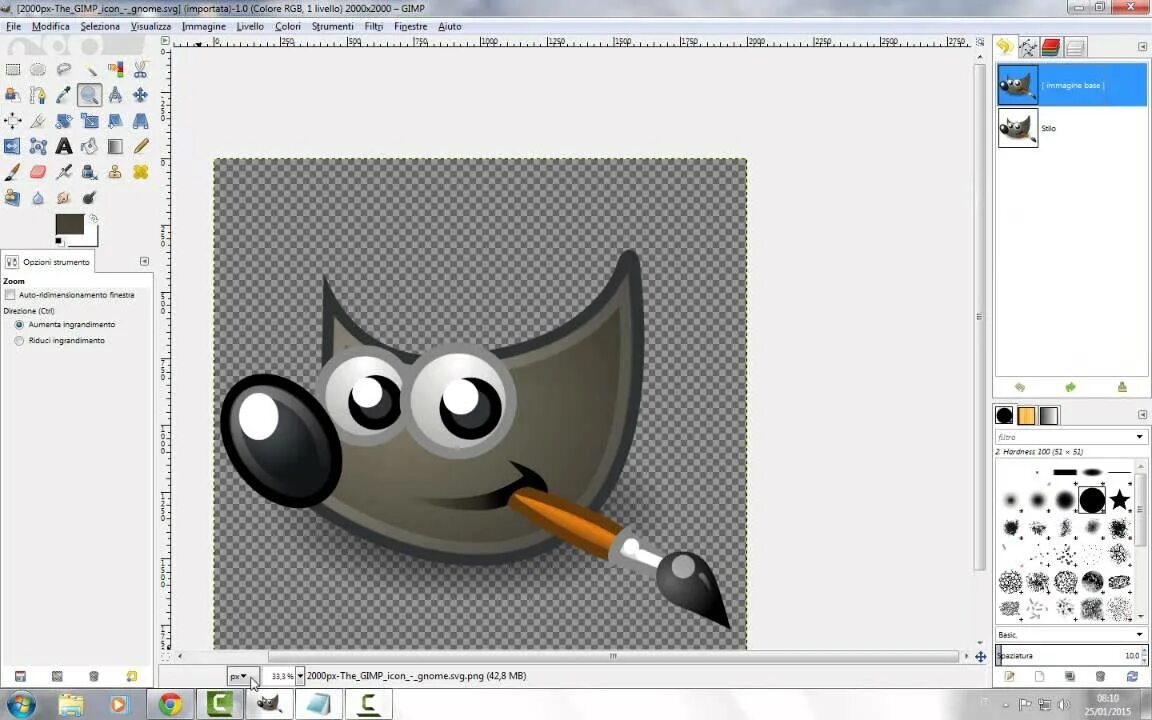The width and height of the screenshot is (1152, 720).
Task: Open the File menu
Action: (13, 26)
